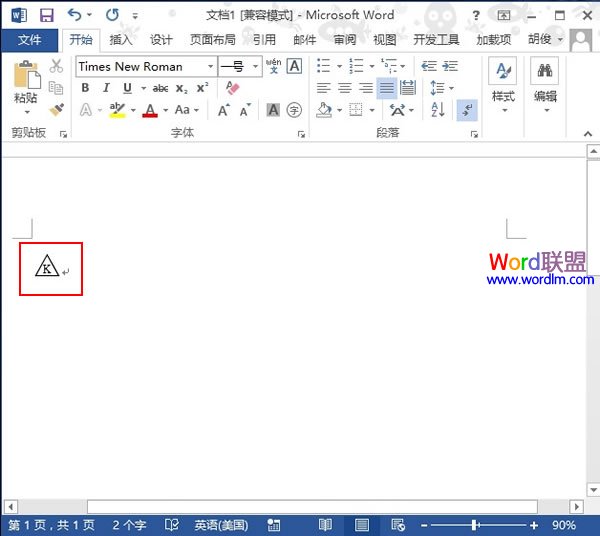Click word count 2个字 in status bar
600x536 pixels.
(x=129, y=525)
